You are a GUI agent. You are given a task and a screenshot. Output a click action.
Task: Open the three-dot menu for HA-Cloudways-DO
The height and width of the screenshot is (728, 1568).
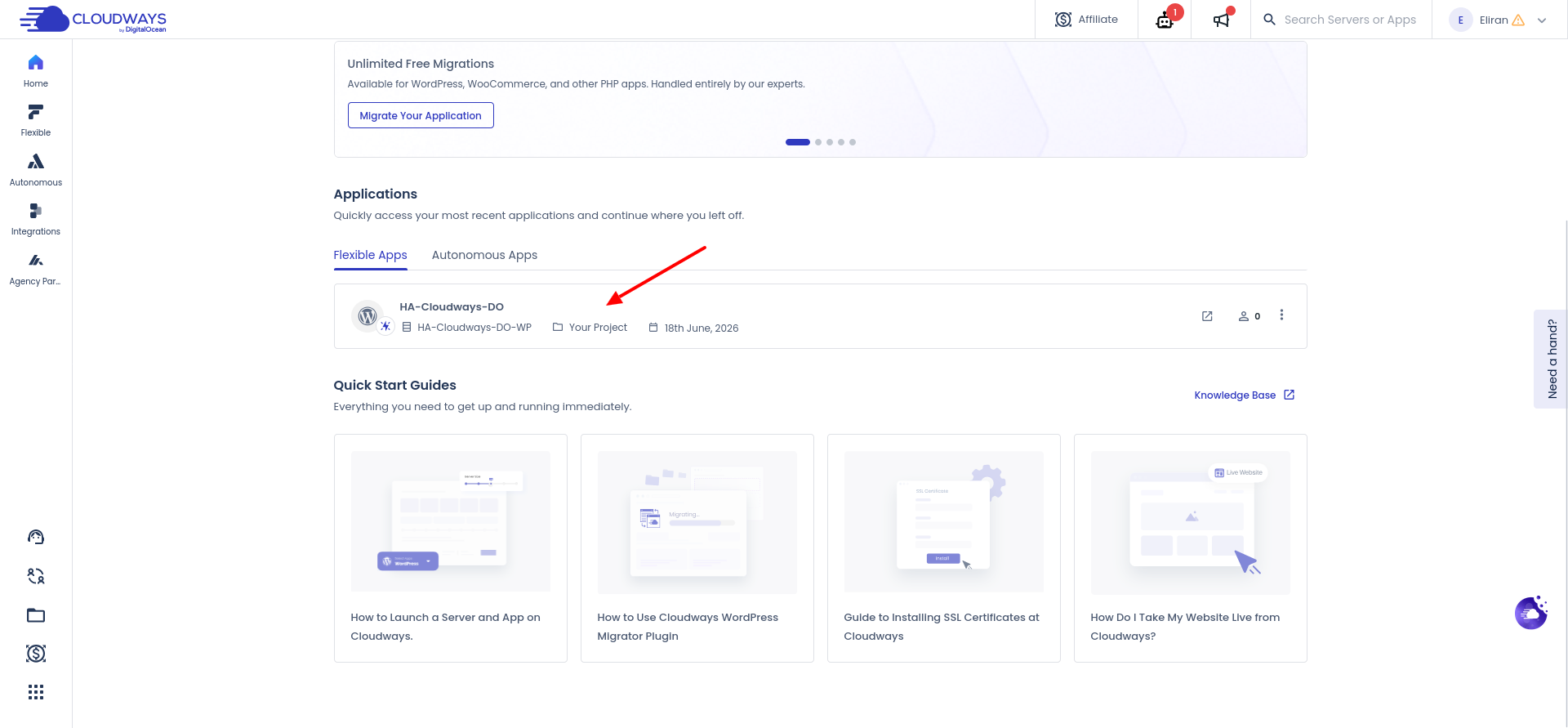coord(1281,315)
